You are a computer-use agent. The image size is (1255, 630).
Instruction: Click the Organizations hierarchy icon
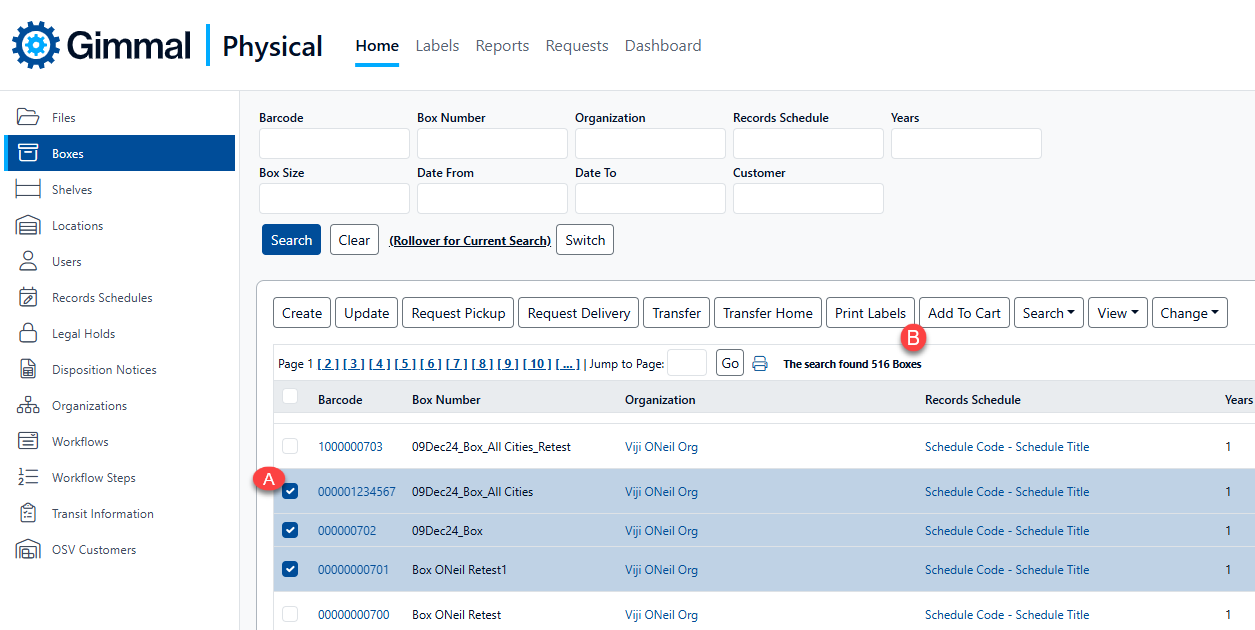27,405
